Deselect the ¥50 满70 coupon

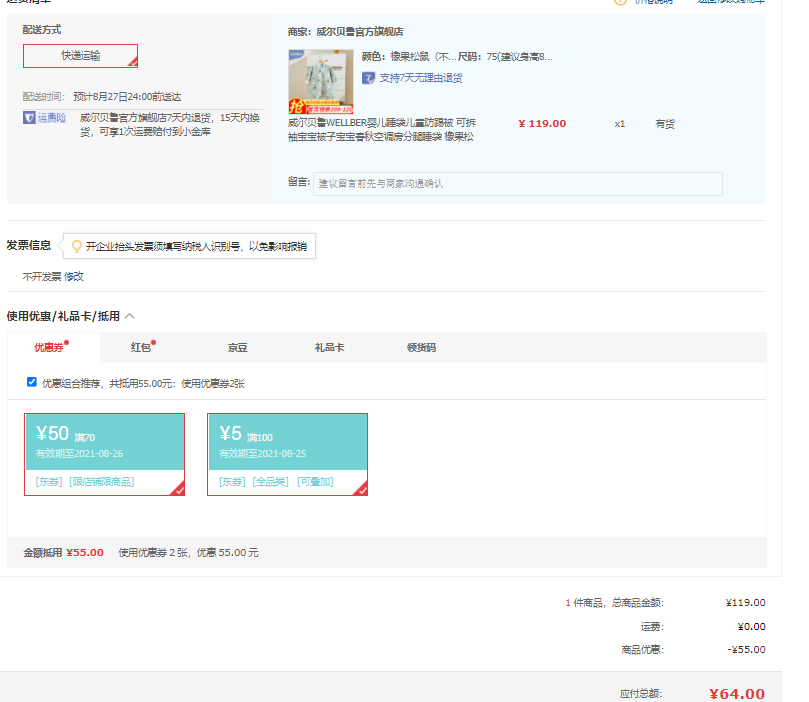coord(104,454)
